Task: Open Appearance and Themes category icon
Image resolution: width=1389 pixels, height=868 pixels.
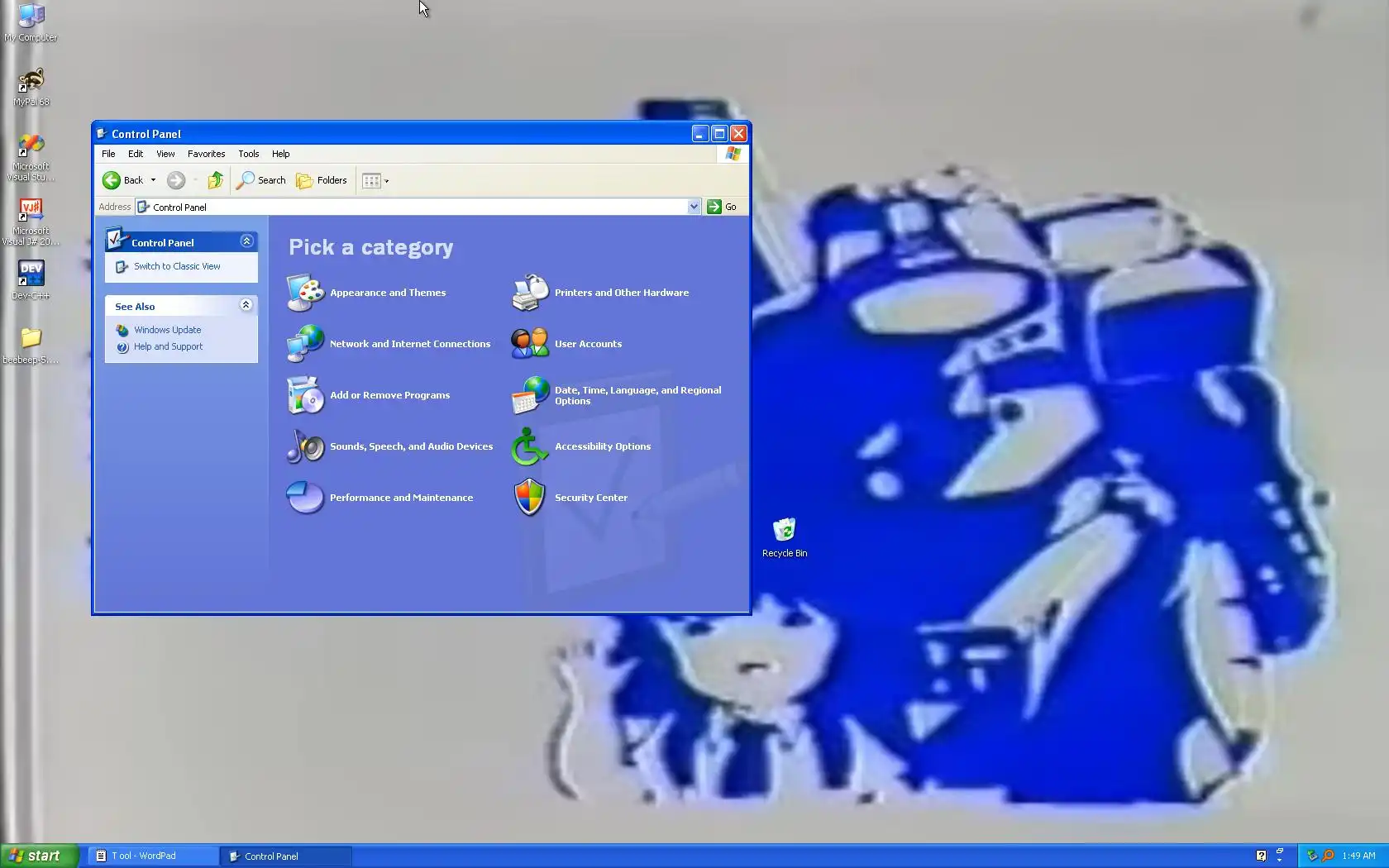Action: [305, 293]
